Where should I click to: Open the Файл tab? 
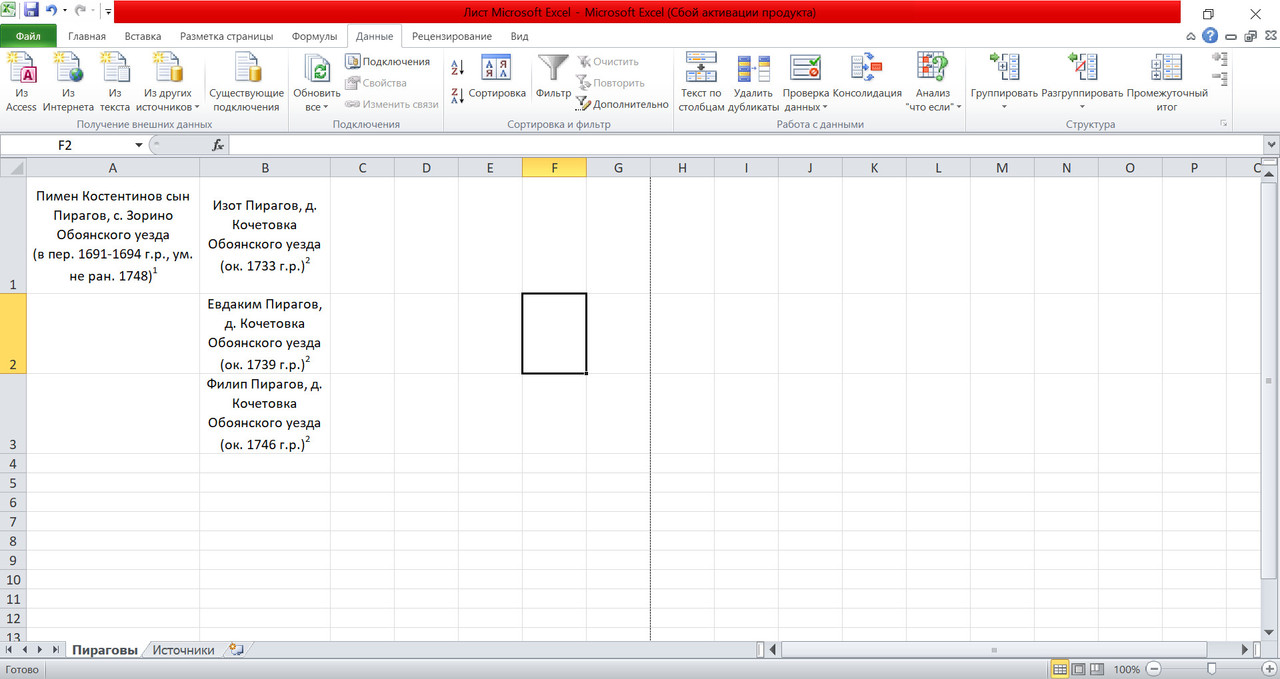pos(28,36)
